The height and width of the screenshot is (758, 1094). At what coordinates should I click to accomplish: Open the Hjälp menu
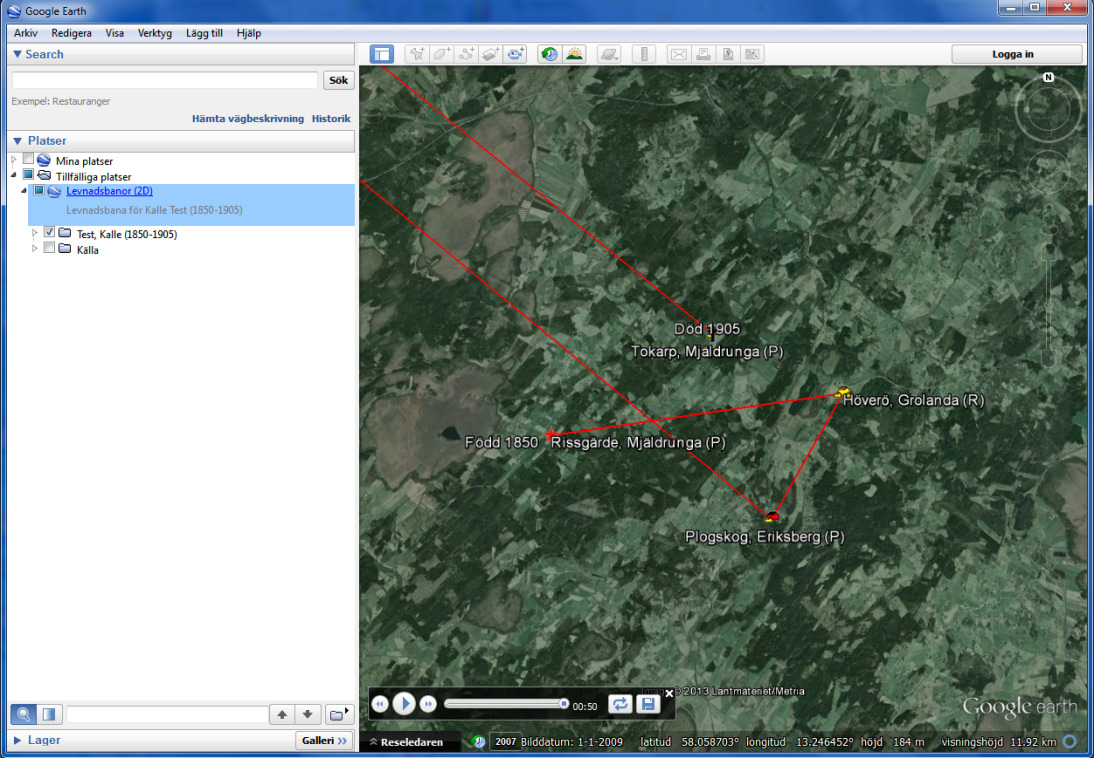[248, 33]
